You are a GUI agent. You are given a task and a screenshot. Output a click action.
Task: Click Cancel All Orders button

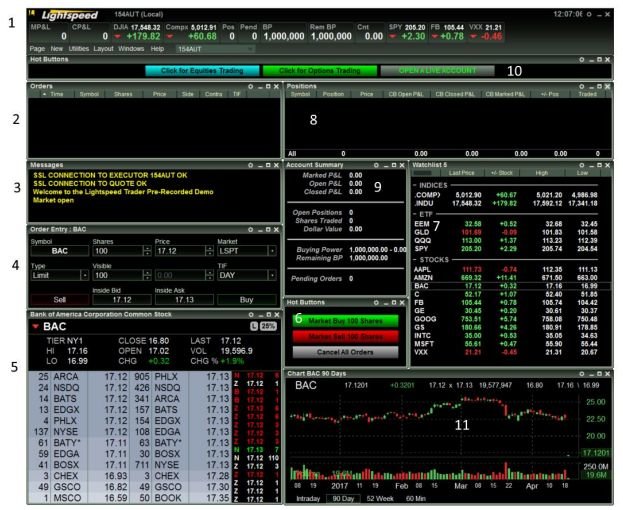(x=345, y=352)
